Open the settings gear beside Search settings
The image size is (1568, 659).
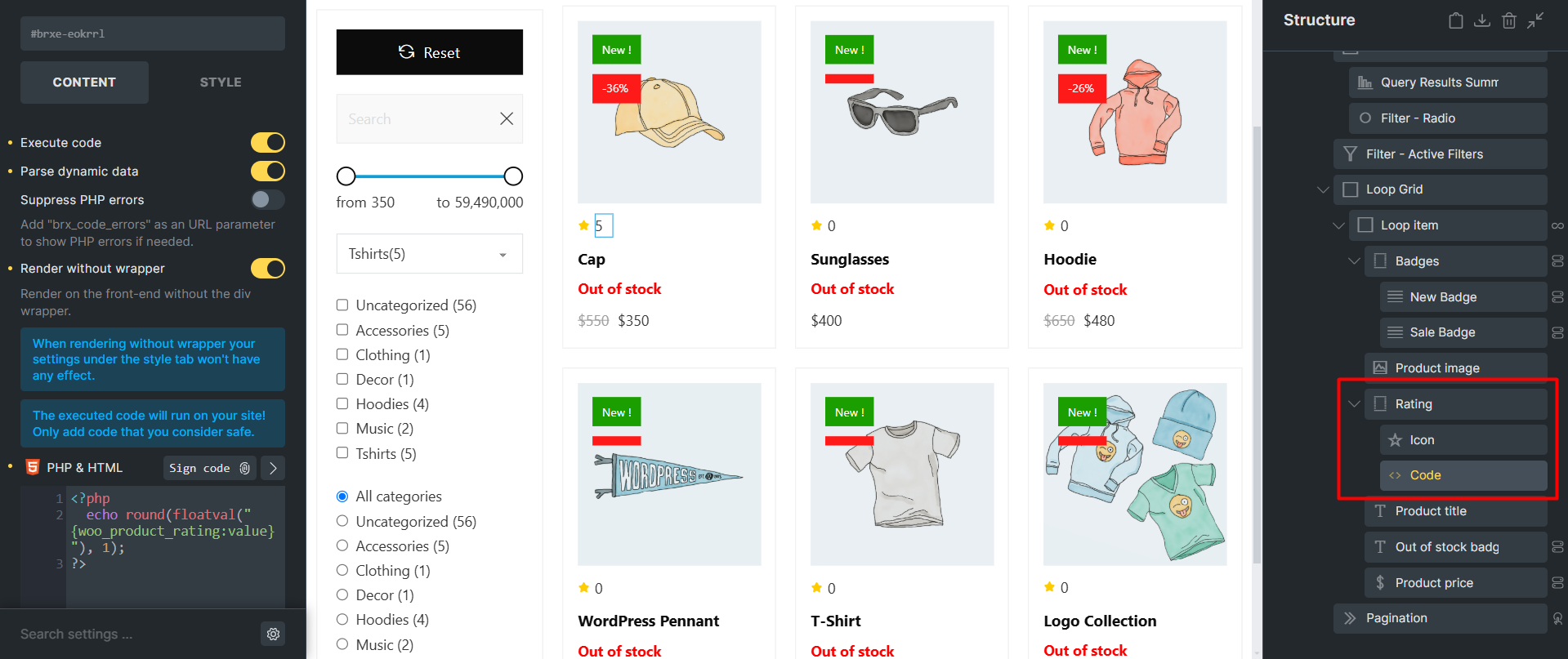click(274, 634)
